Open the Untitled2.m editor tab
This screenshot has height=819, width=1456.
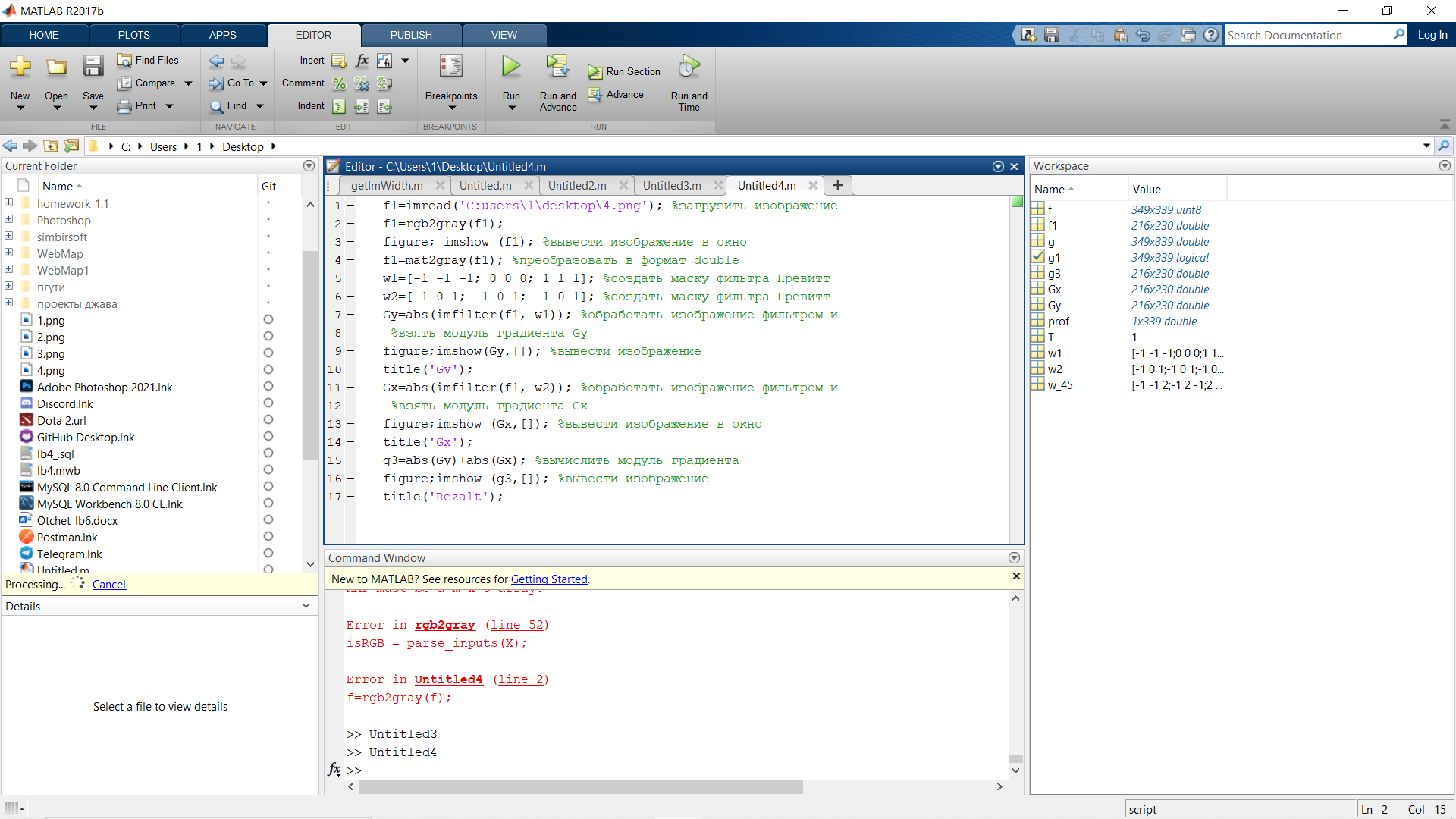[x=577, y=185]
